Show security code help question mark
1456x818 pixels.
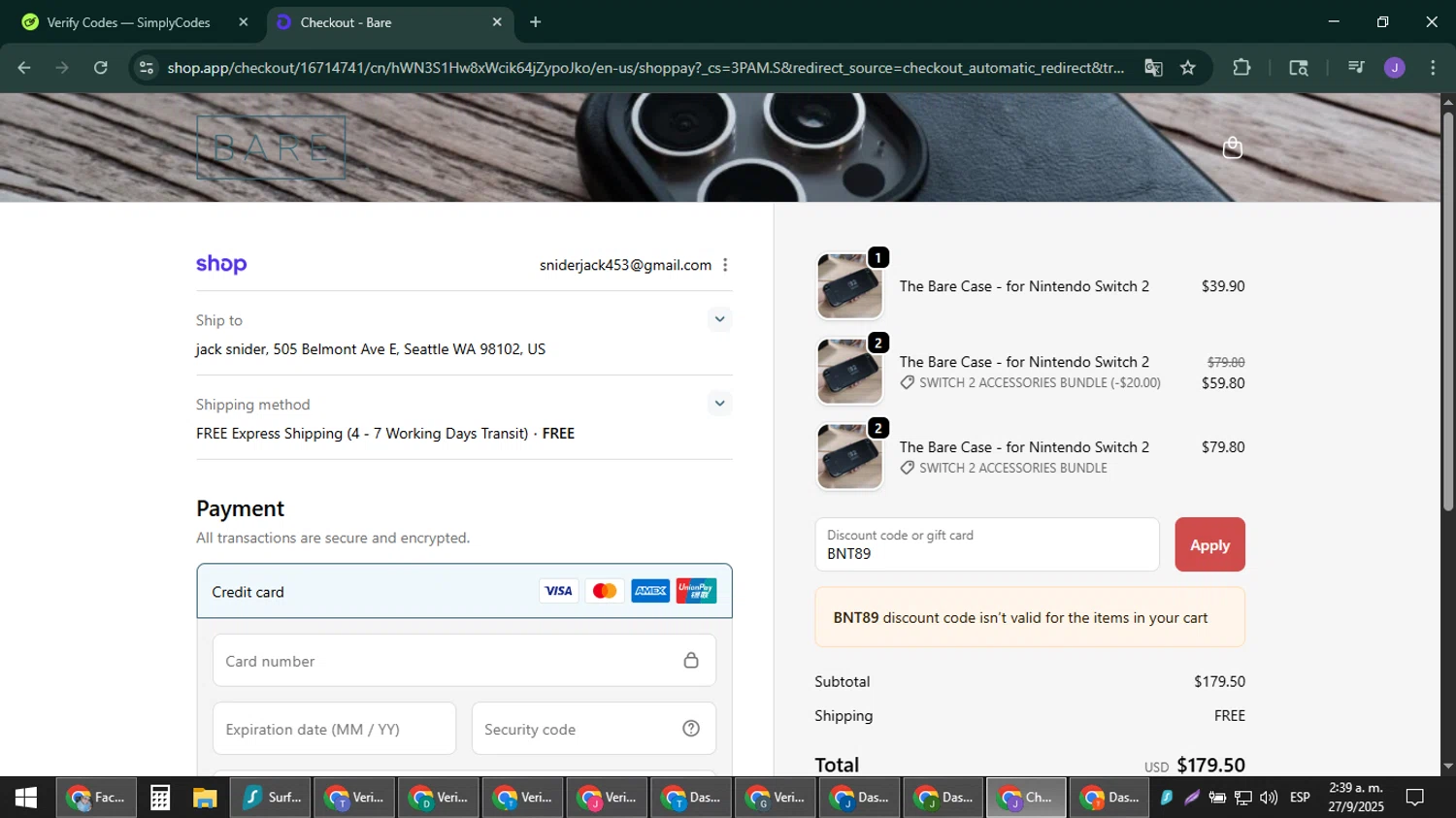[691, 729]
